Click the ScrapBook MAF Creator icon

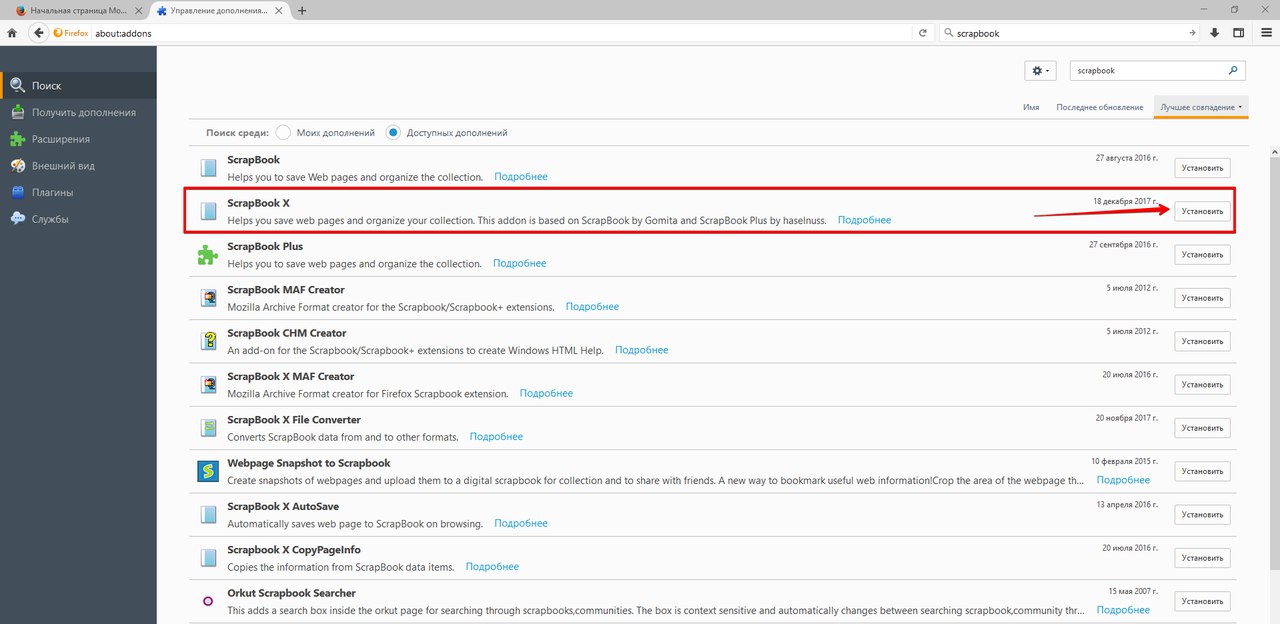coord(208,298)
